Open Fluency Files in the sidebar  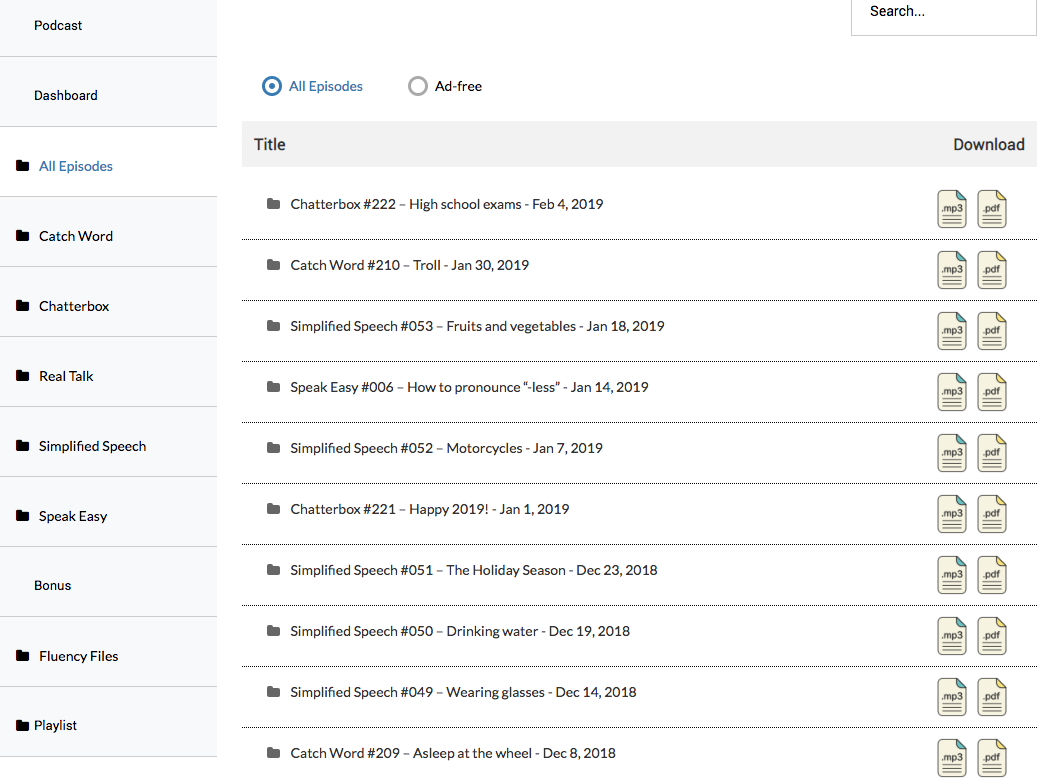click(x=78, y=656)
